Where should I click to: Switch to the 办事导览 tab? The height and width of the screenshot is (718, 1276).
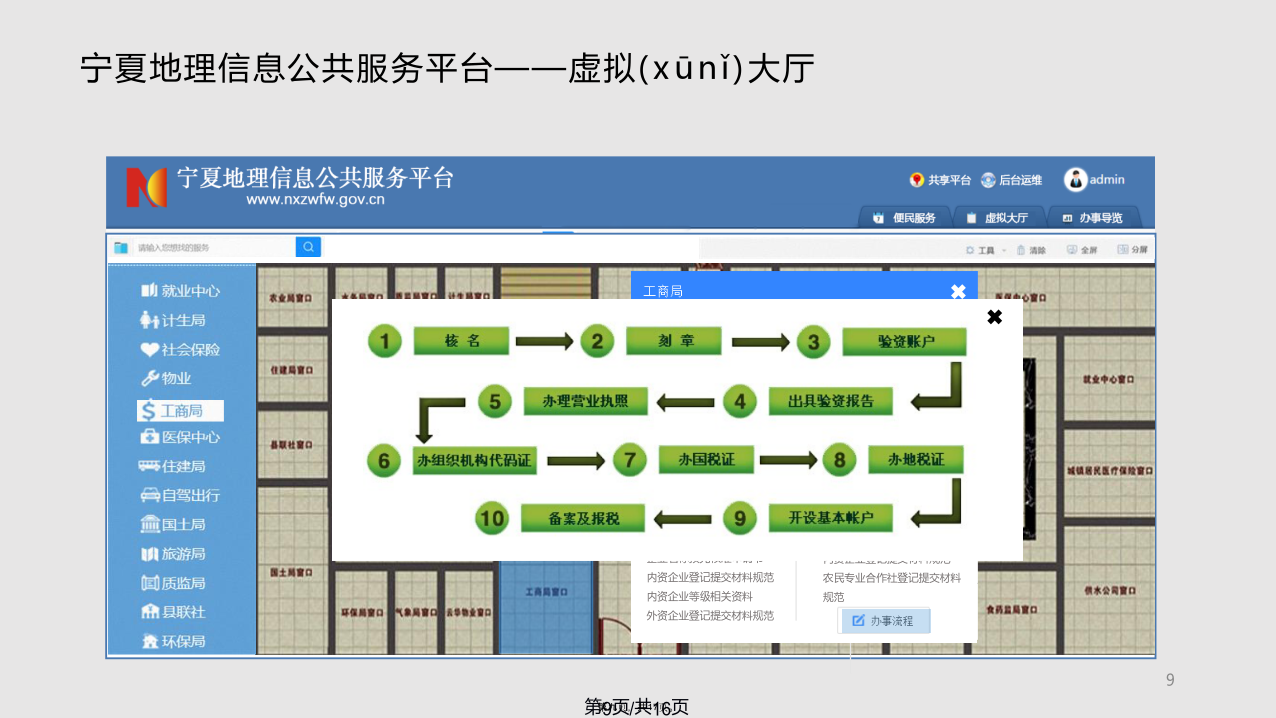pos(1092,218)
